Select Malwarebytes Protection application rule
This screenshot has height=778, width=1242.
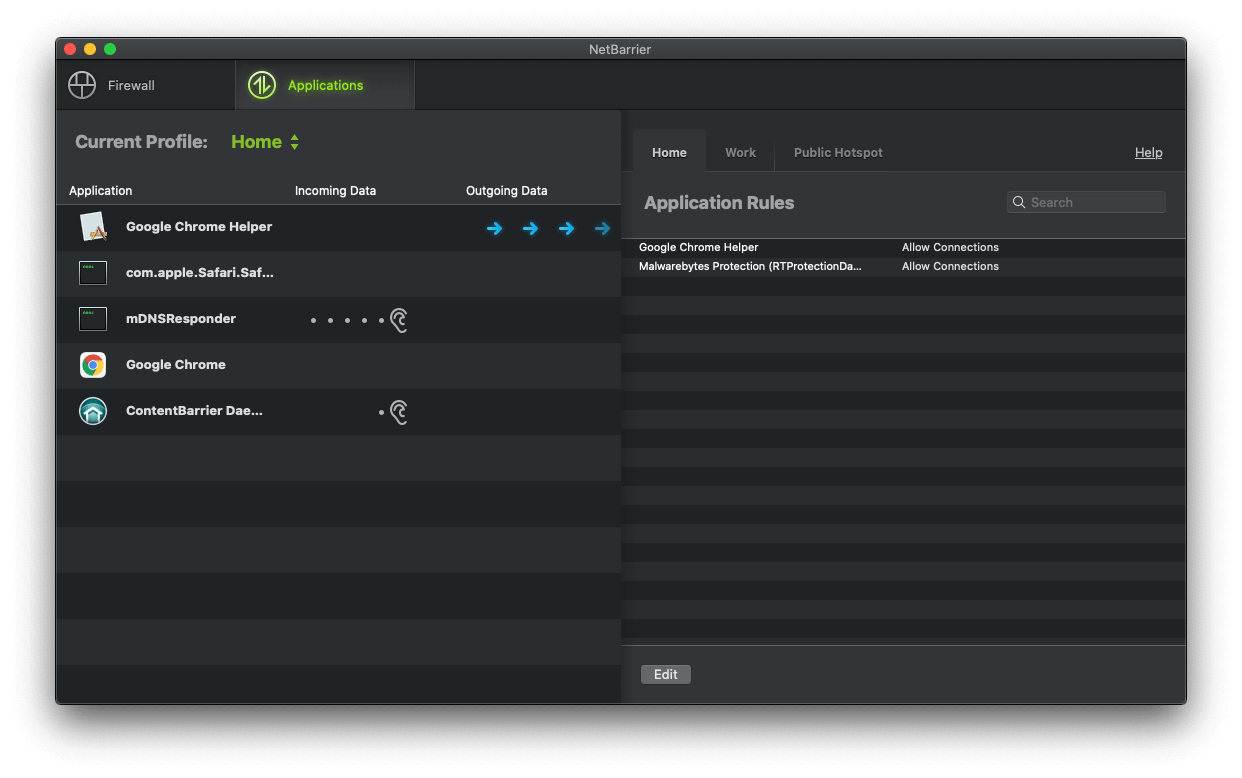903,266
